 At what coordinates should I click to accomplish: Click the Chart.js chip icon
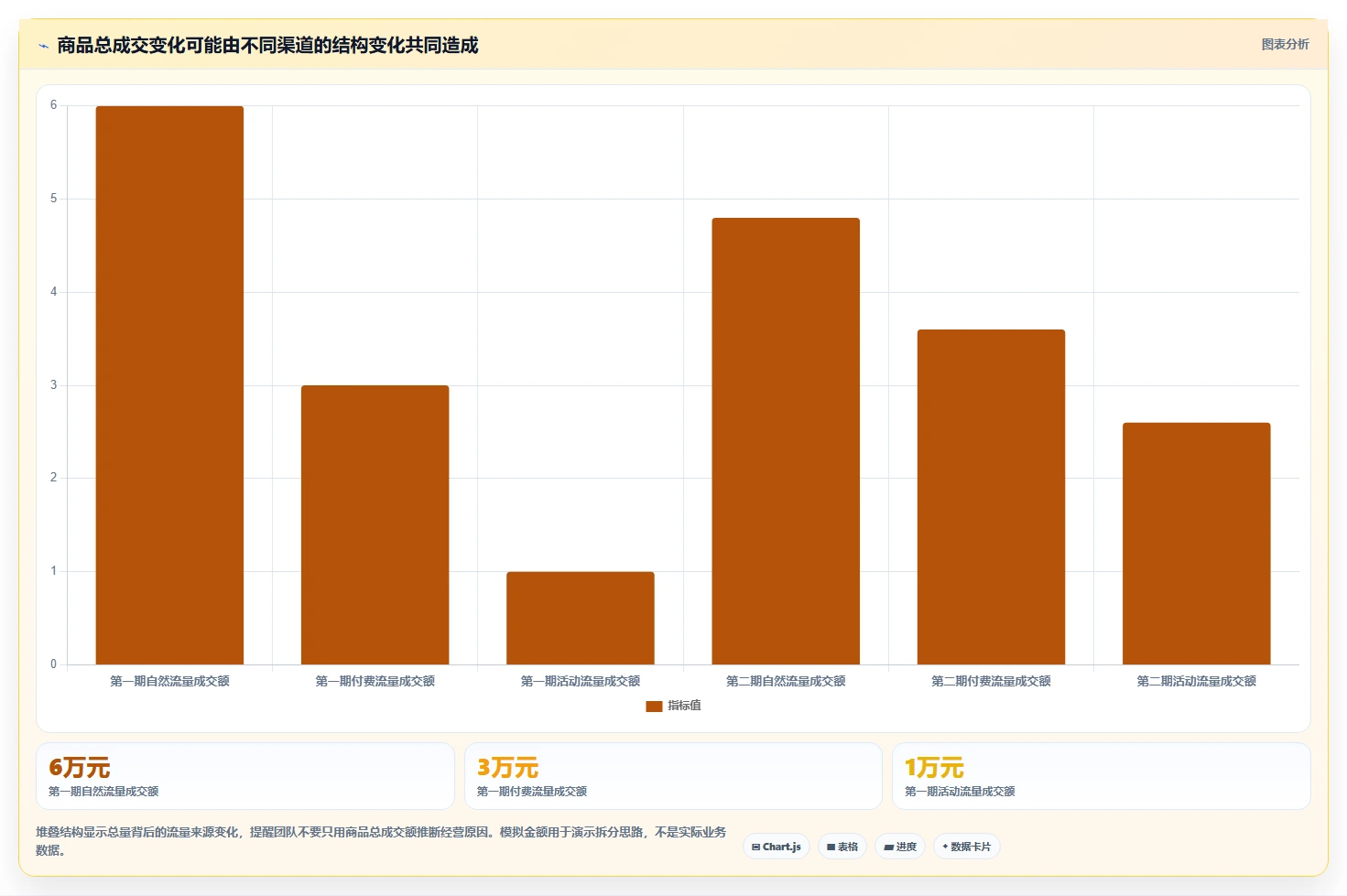[x=755, y=847]
